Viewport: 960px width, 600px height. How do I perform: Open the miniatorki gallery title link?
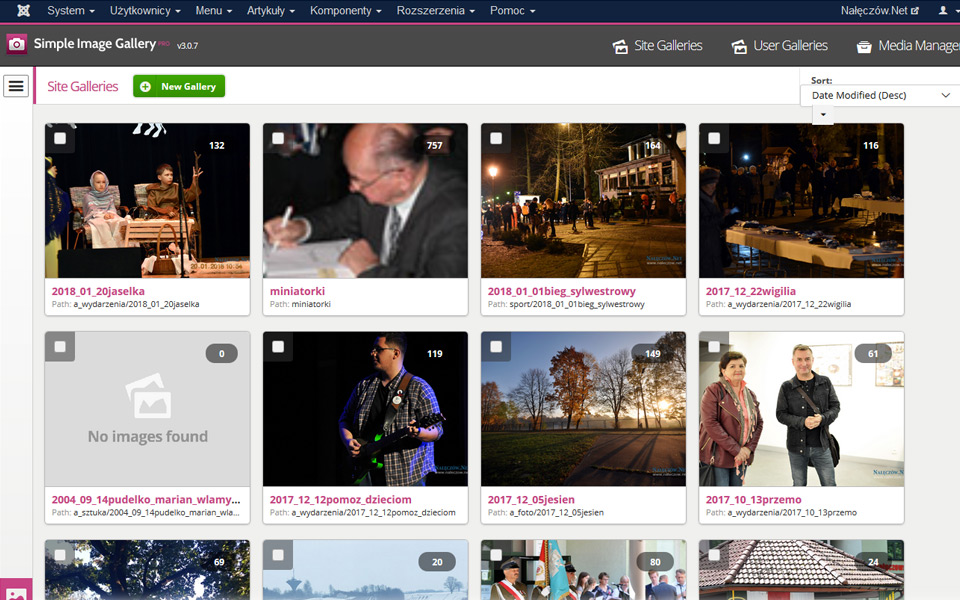[x=297, y=291]
